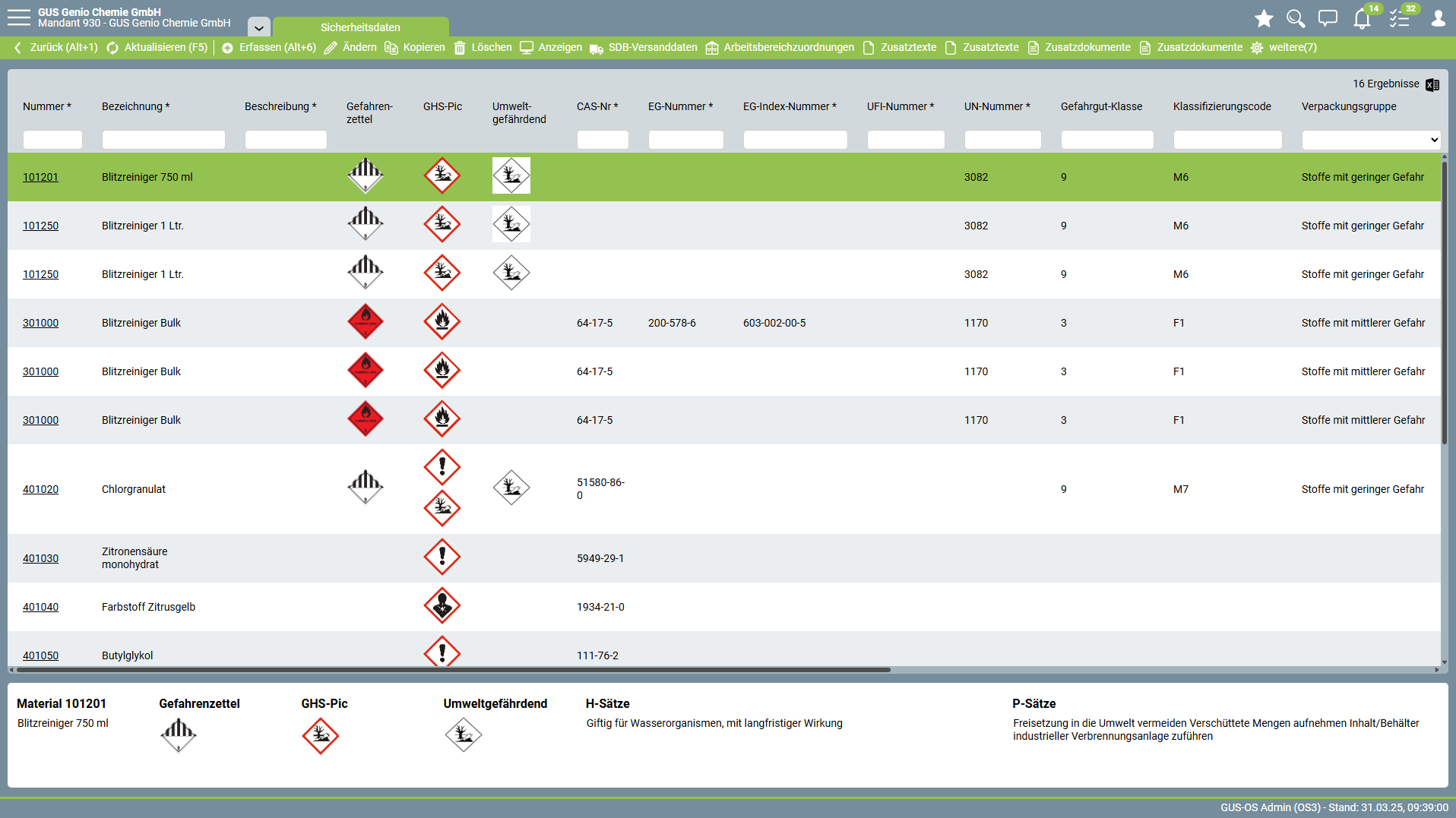Click the environment GHS pictogram for Chlorgranulat

pos(442,509)
